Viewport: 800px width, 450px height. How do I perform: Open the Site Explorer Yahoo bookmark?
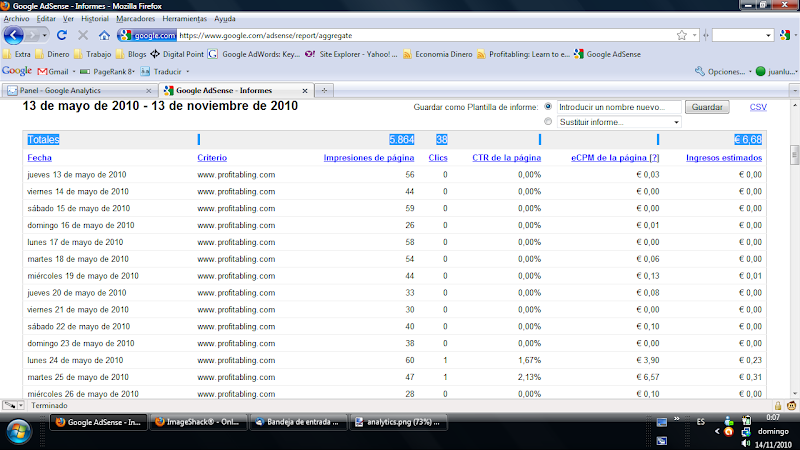click(x=351, y=54)
